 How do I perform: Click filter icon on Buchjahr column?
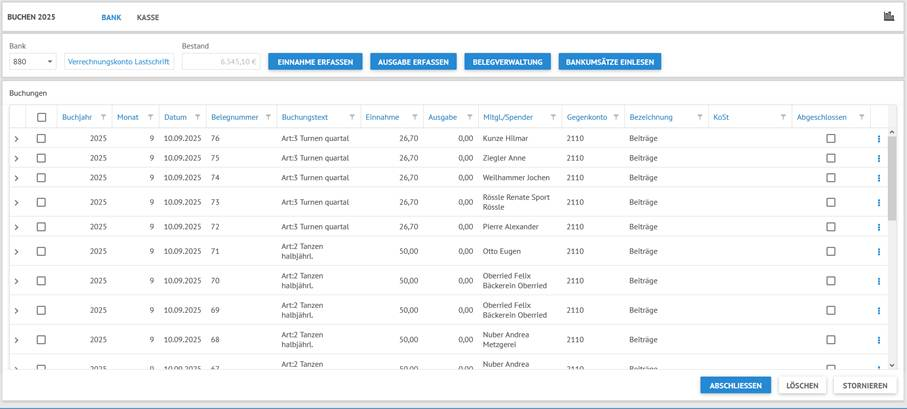[103, 117]
